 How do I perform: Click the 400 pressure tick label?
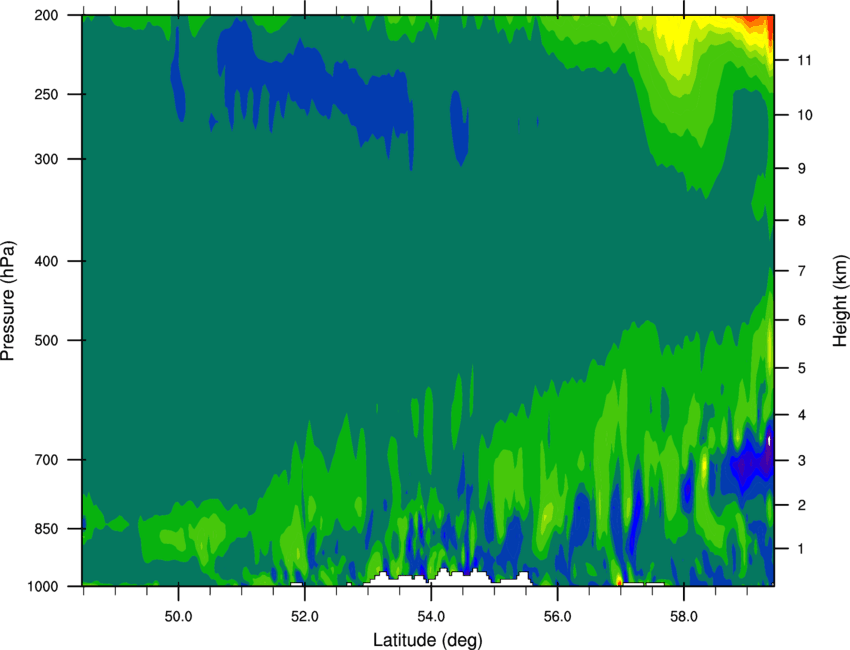(x=47, y=261)
